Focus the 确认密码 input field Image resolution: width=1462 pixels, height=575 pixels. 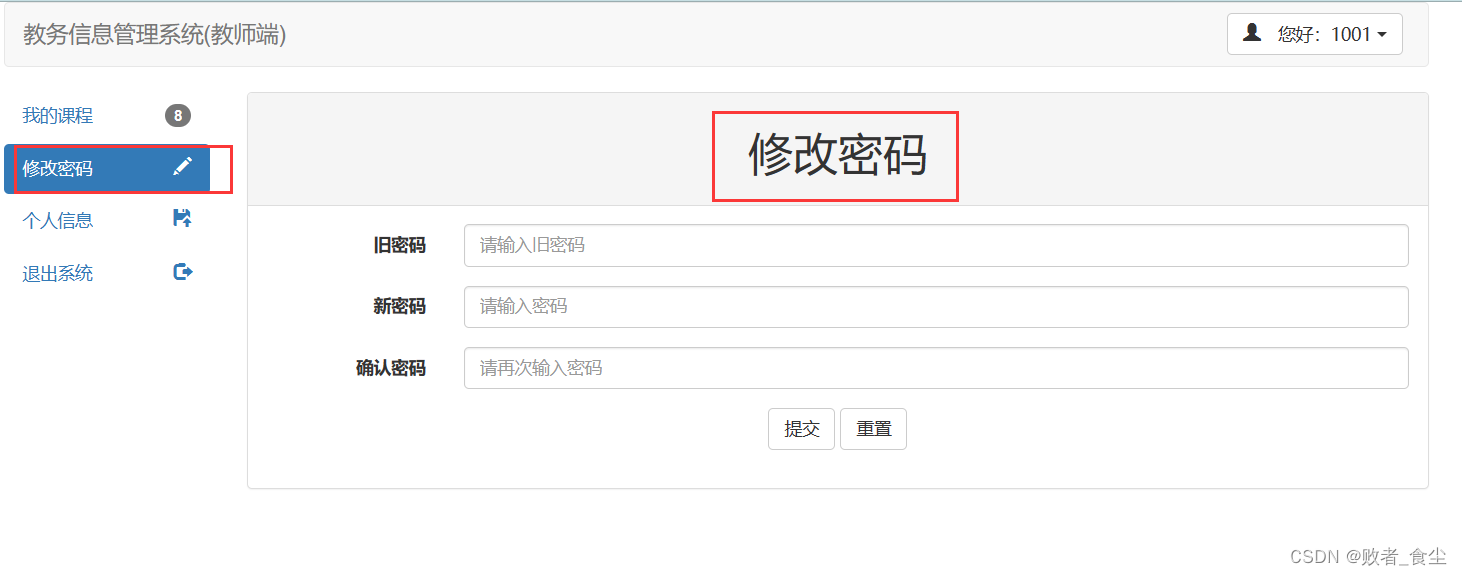(x=936, y=368)
